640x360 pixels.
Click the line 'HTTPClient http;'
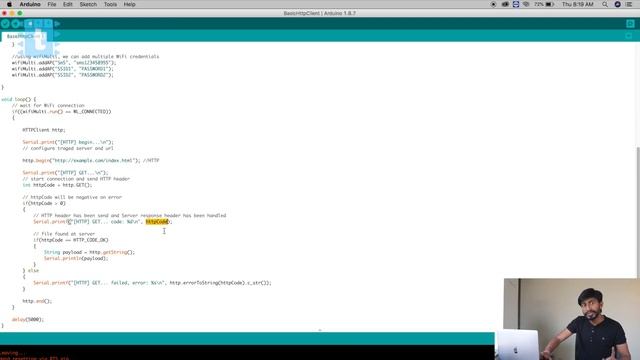pos(44,130)
